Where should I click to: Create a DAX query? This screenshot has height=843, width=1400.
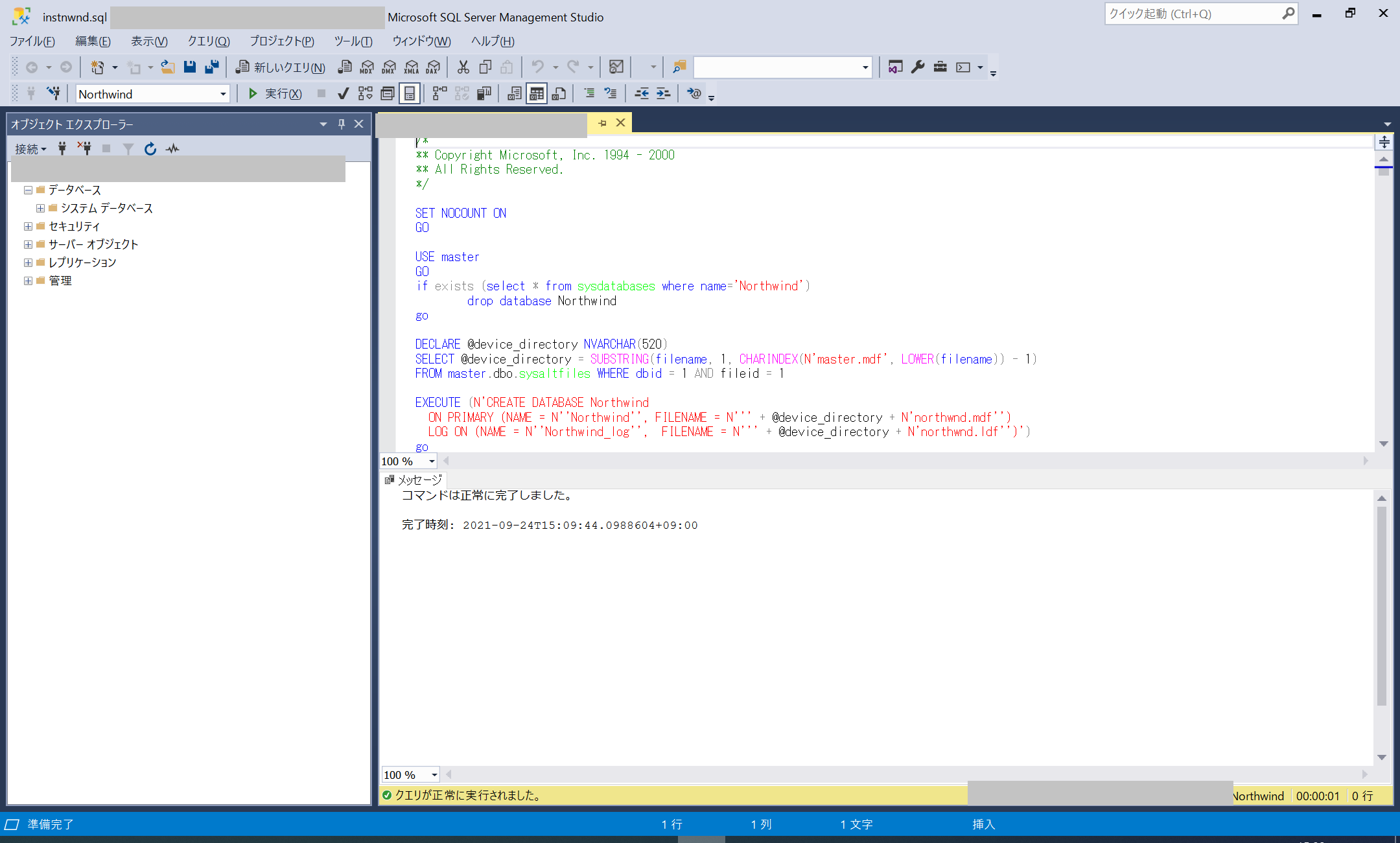(x=434, y=67)
